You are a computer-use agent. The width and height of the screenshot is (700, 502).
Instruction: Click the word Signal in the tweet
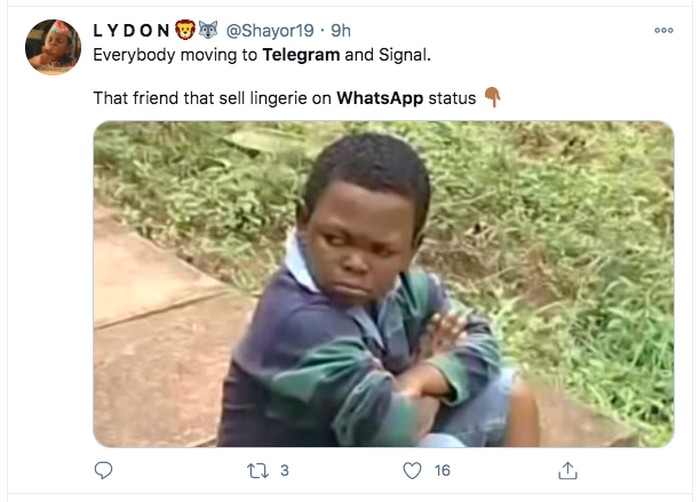click(x=404, y=54)
